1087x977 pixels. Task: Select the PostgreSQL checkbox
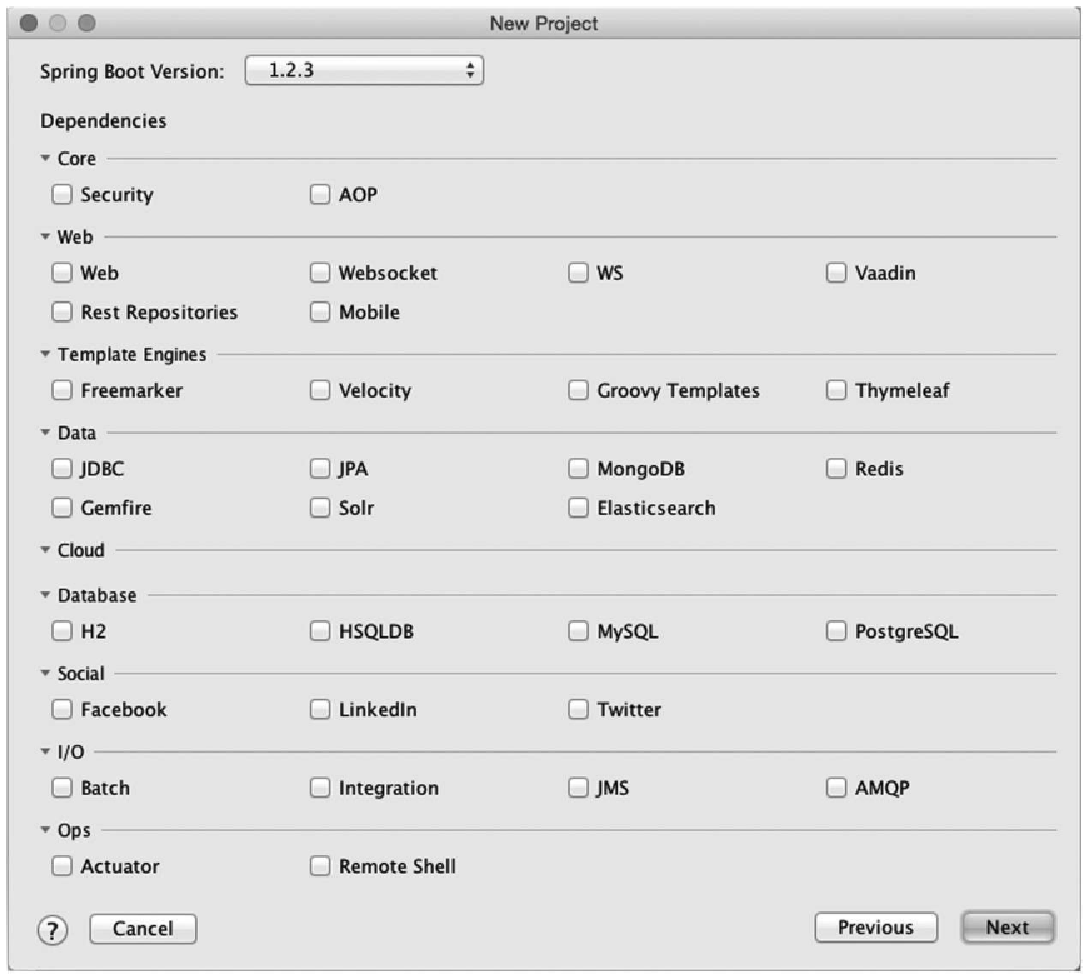pyautogui.click(x=836, y=631)
